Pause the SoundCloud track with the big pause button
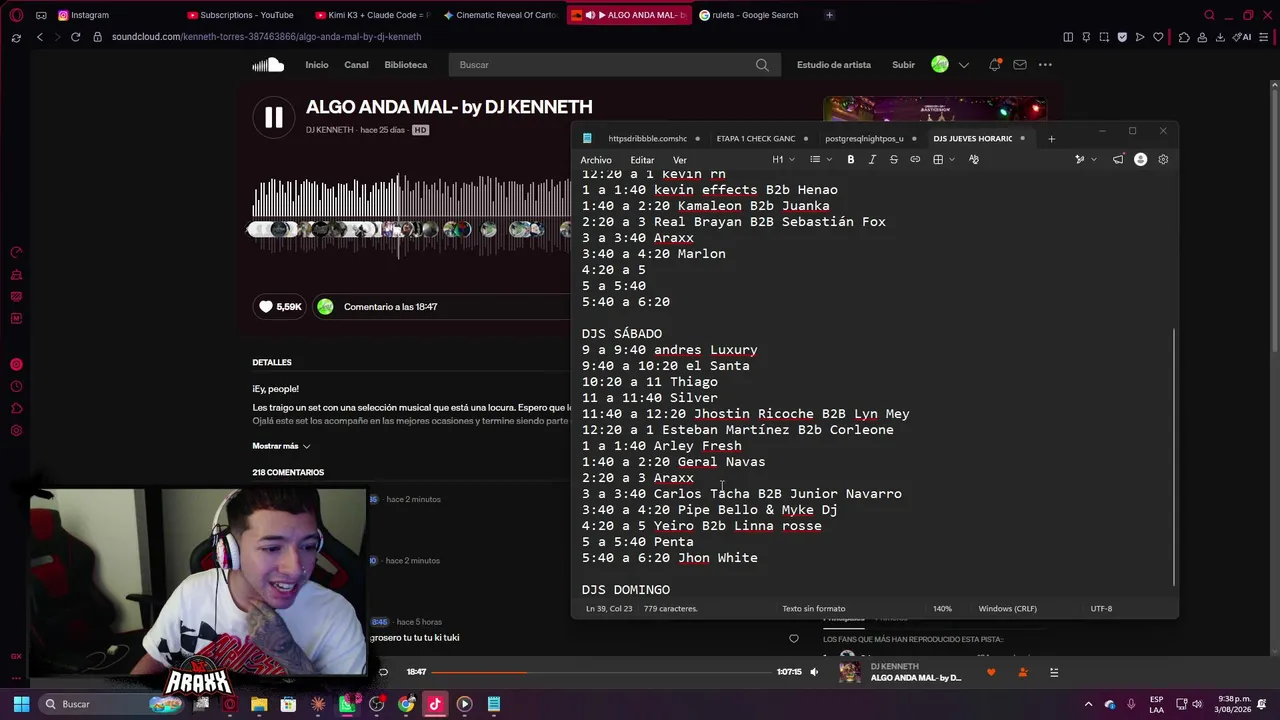Viewport: 1280px width, 720px height. [x=273, y=117]
